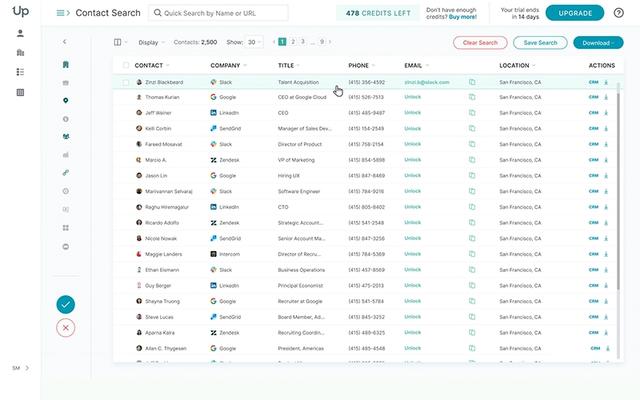
Task: Open contact Allan C. Thygesen
Action: click(x=166, y=348)
